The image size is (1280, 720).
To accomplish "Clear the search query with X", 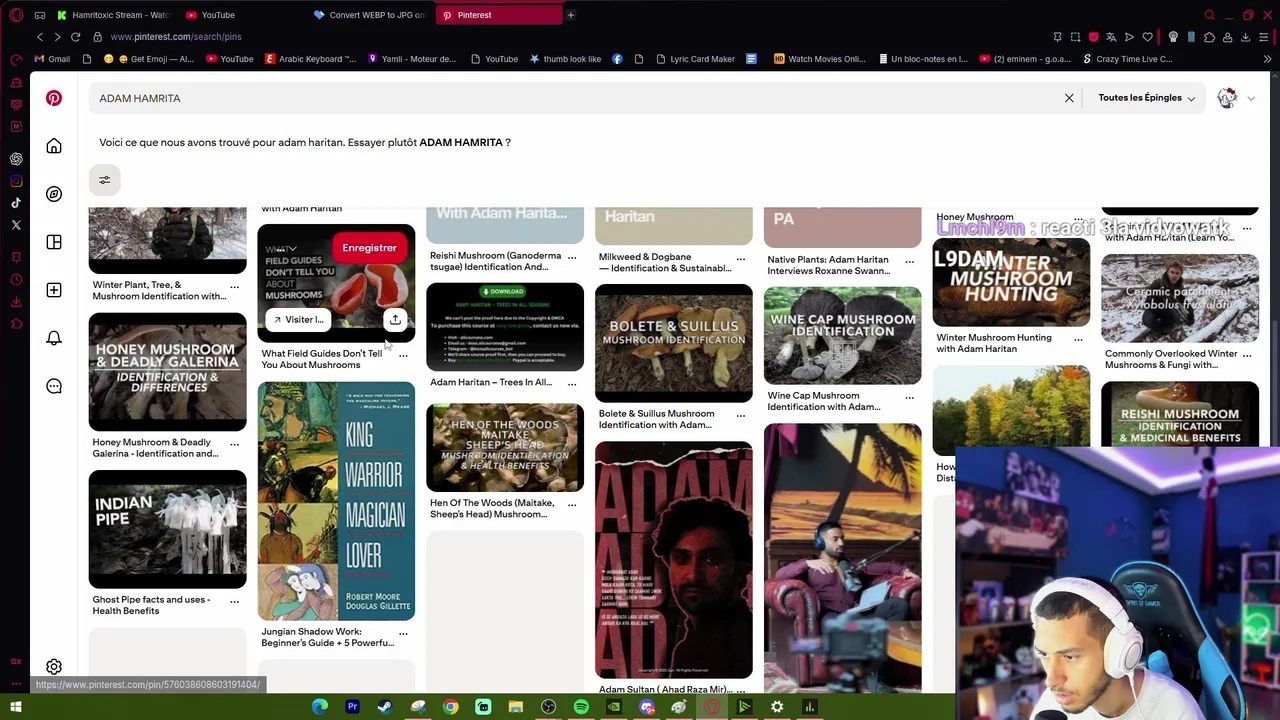I will click(1069, 98).
